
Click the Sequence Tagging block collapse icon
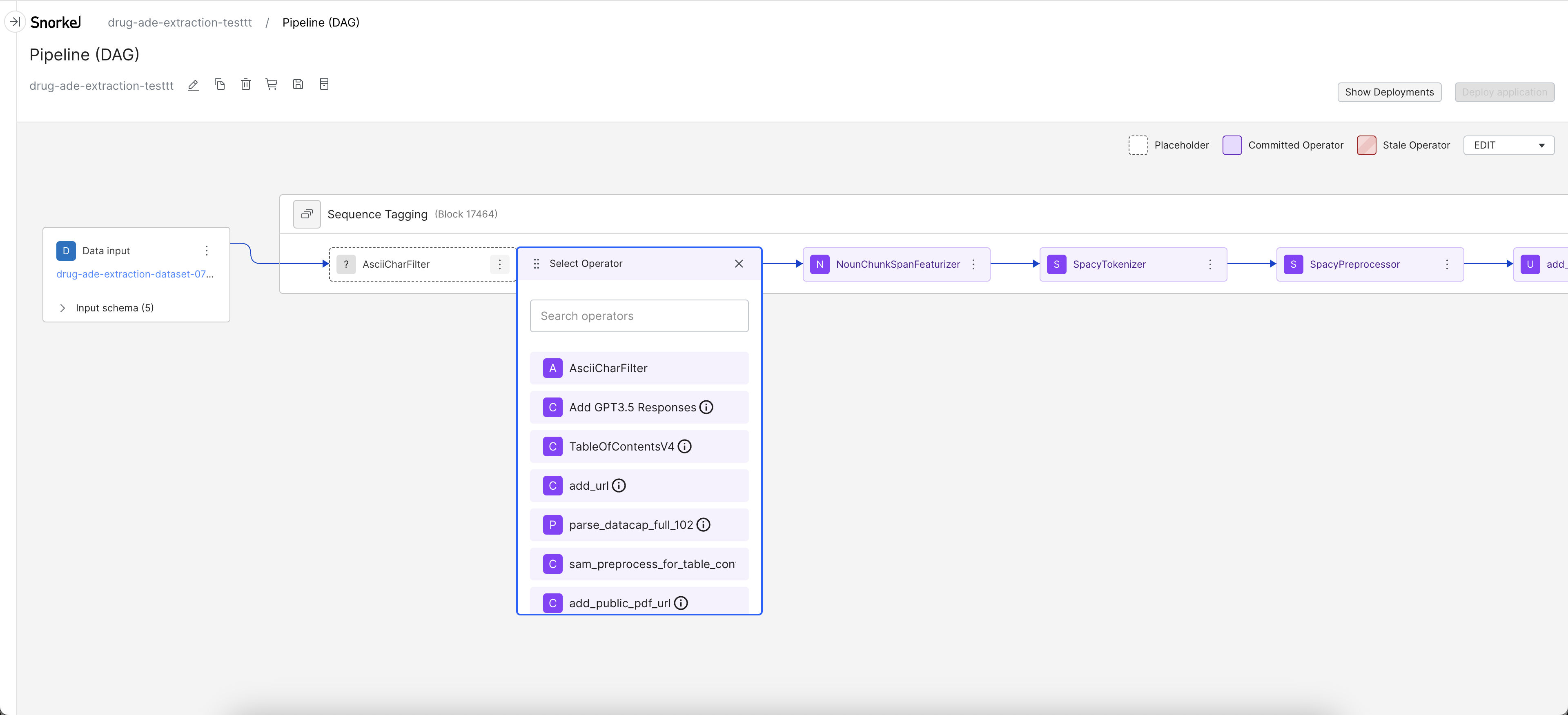307,214
